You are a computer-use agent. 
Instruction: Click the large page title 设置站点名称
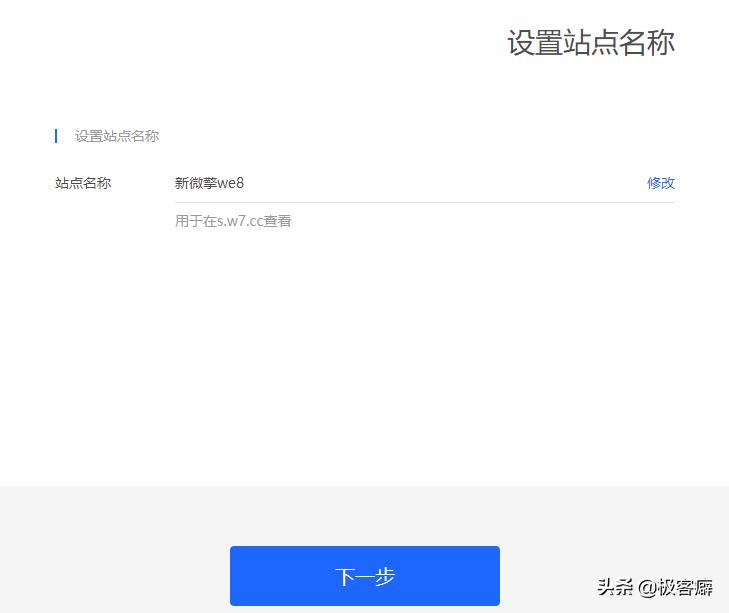click(590, 42)
